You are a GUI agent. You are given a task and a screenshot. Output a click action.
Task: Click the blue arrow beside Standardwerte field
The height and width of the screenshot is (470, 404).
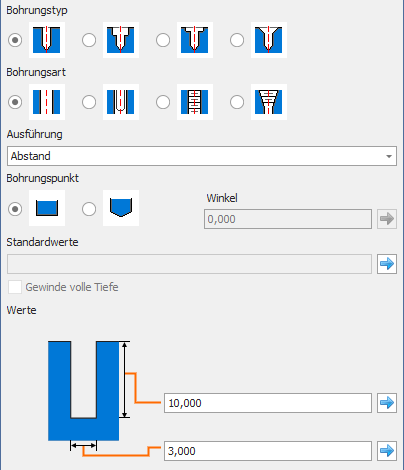(387, 264)
